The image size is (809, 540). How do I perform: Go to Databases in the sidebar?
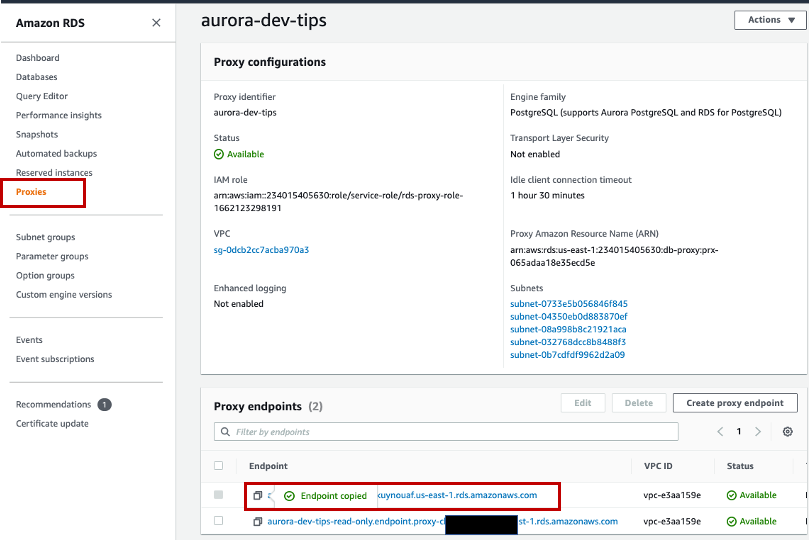[37, 77]
